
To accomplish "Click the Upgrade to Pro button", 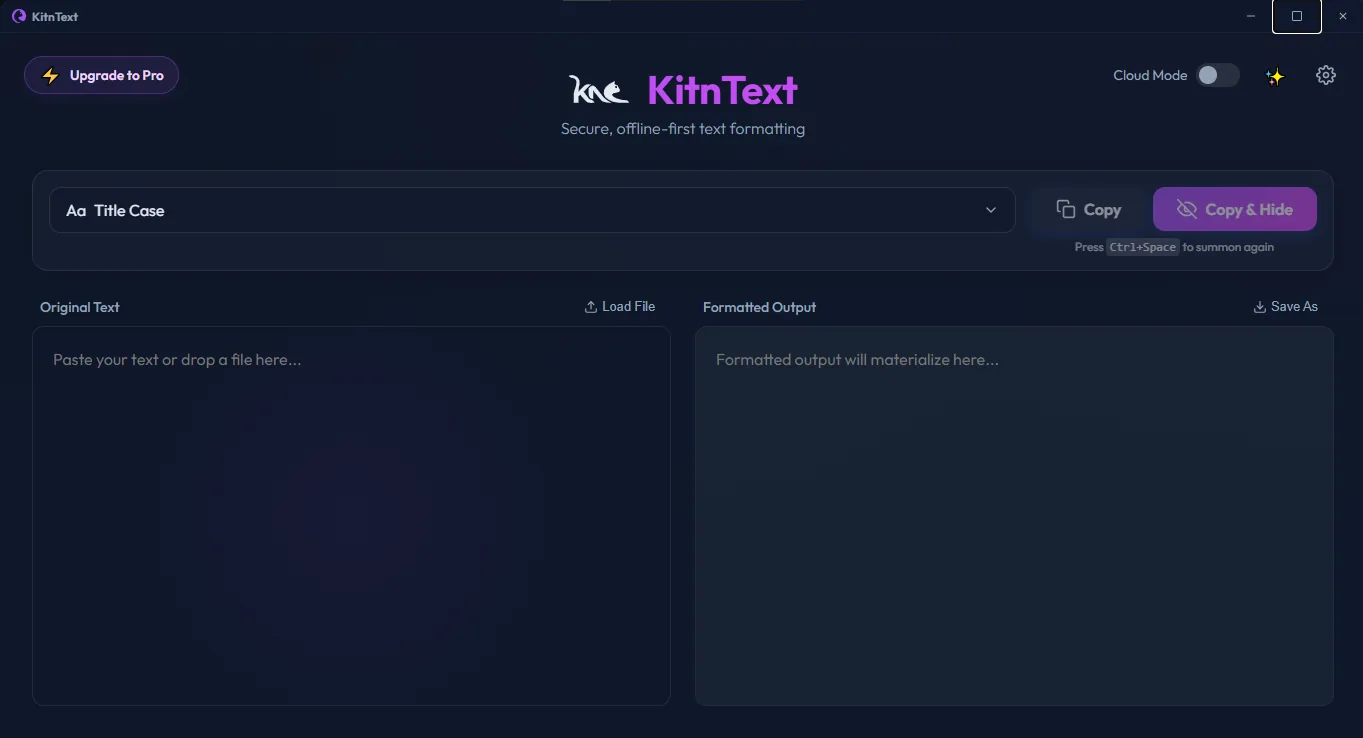I will (101, 75).
